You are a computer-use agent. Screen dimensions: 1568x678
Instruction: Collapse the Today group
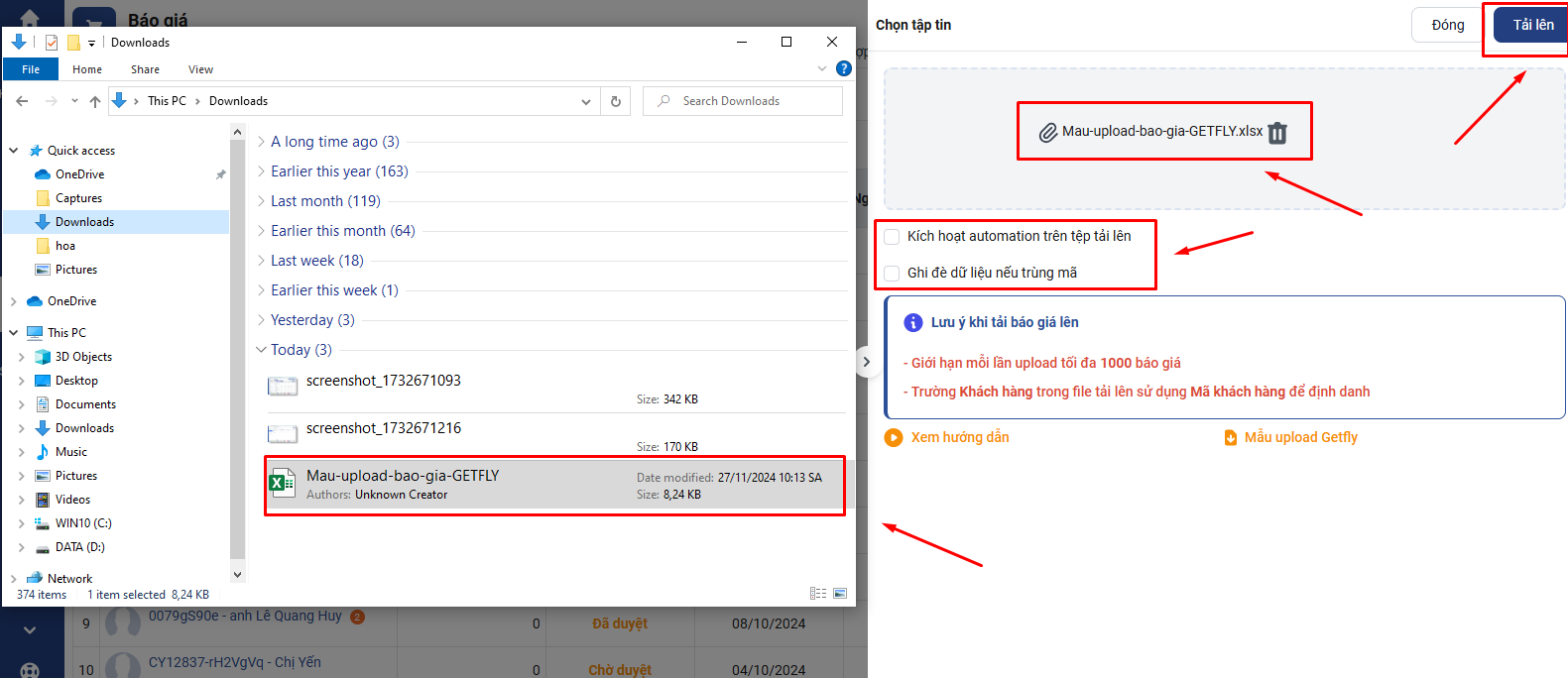[x=262, y=350]
